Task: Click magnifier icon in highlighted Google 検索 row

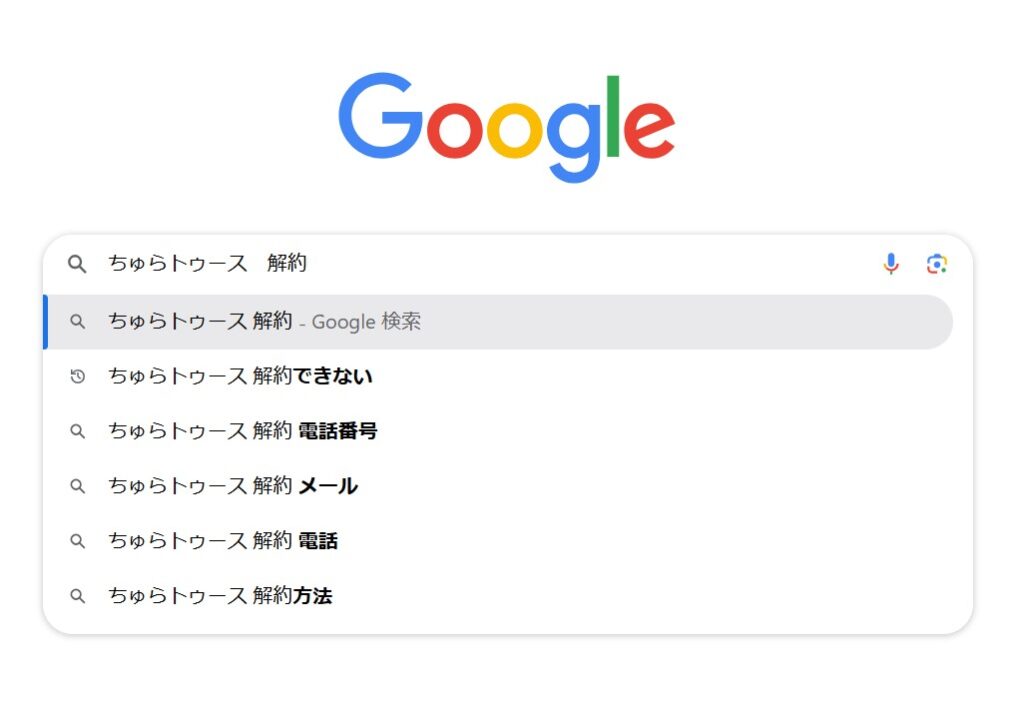Action: 78,321
